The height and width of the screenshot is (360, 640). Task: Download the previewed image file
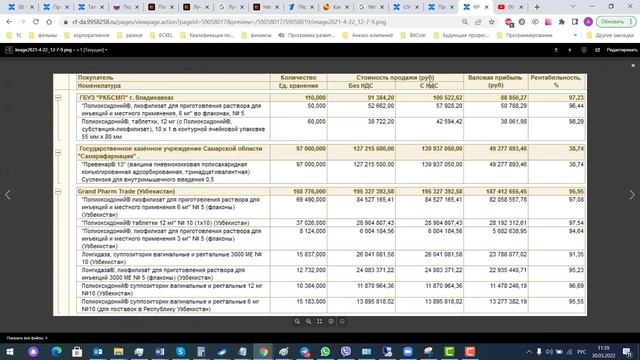[x=556, y=50]
